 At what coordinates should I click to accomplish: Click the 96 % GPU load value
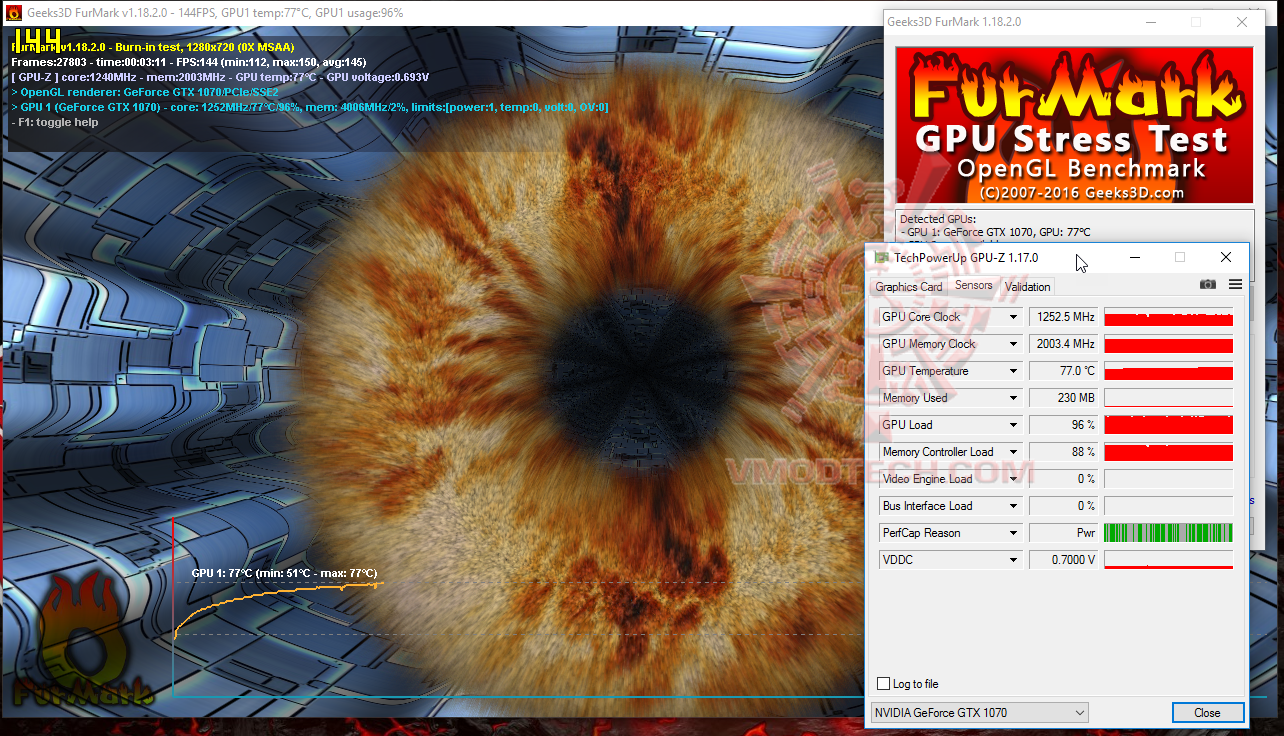point(1064,425)
